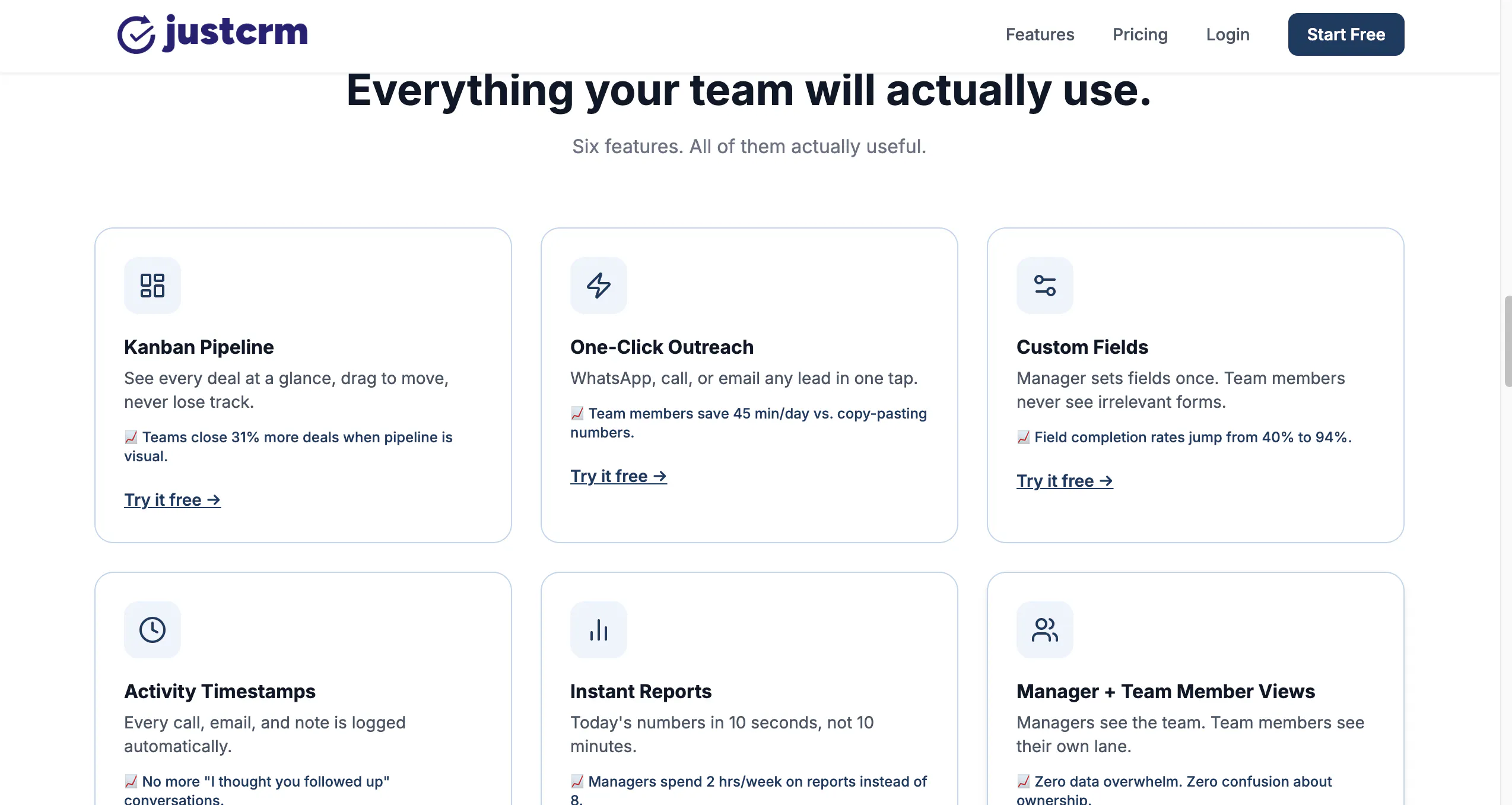1512x805 pixels.
Task: Click the Start Free button
Action: click(1346, 34)
